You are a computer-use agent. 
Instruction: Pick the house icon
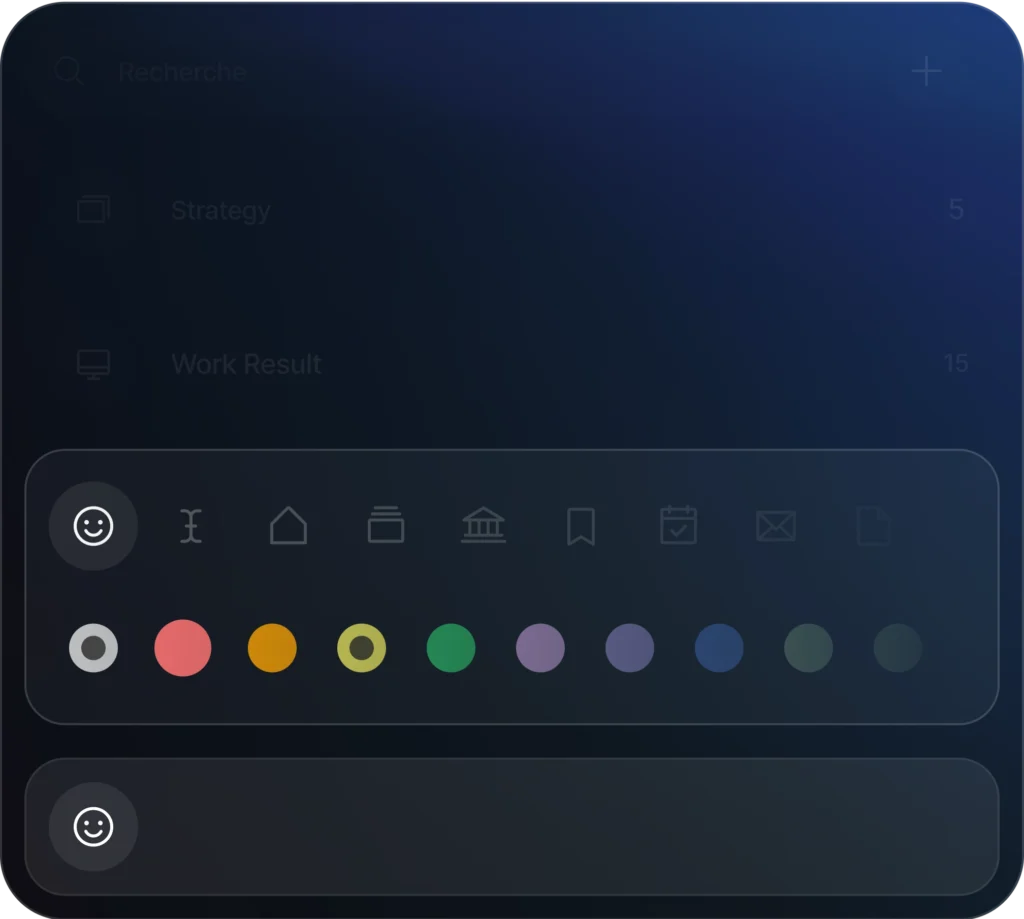point(288,526)
